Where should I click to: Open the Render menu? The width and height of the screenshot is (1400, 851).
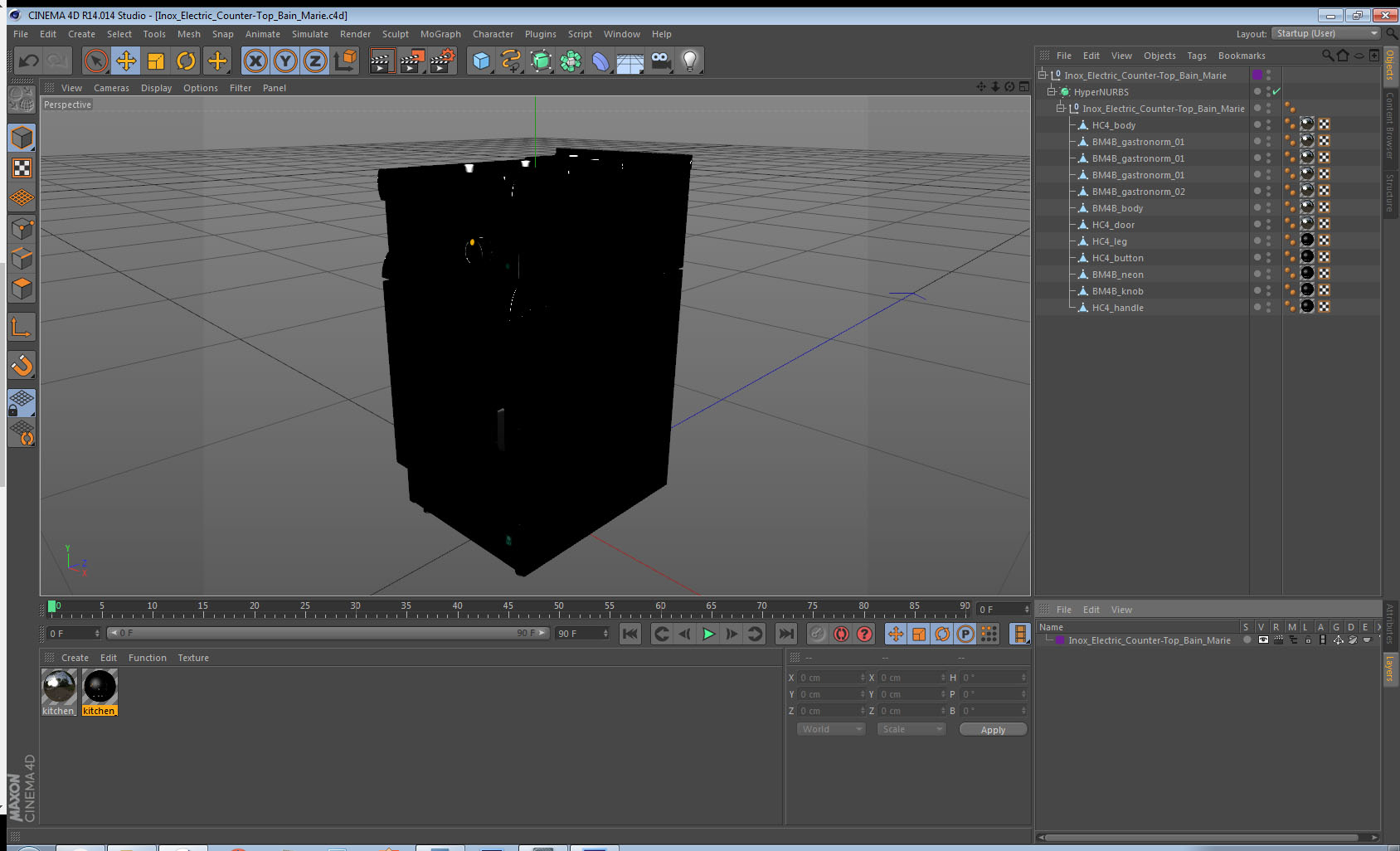[355, 34]
